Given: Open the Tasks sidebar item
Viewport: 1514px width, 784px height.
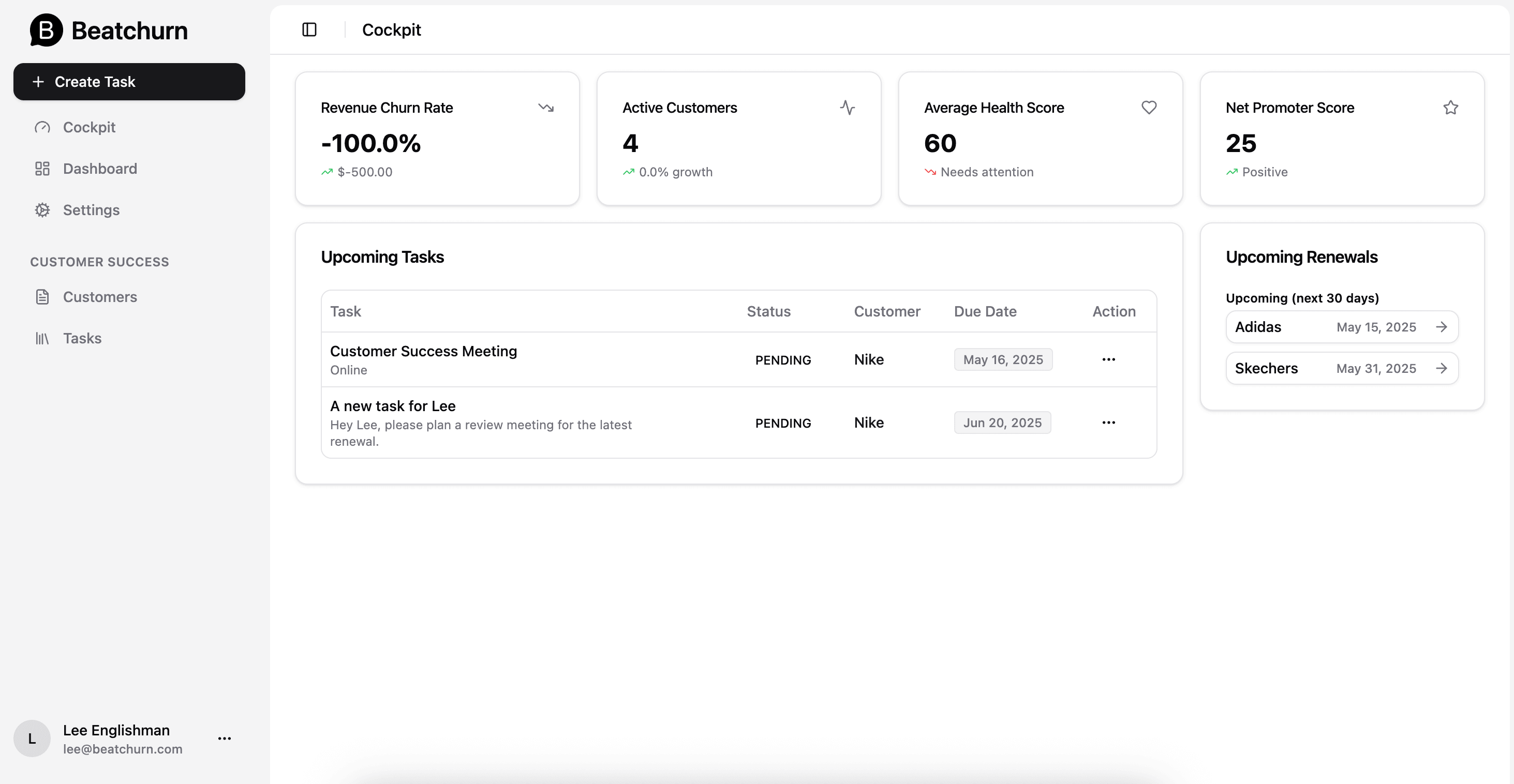Looking at the screenshot, I should pyautogui.click(x=82, y=338).
